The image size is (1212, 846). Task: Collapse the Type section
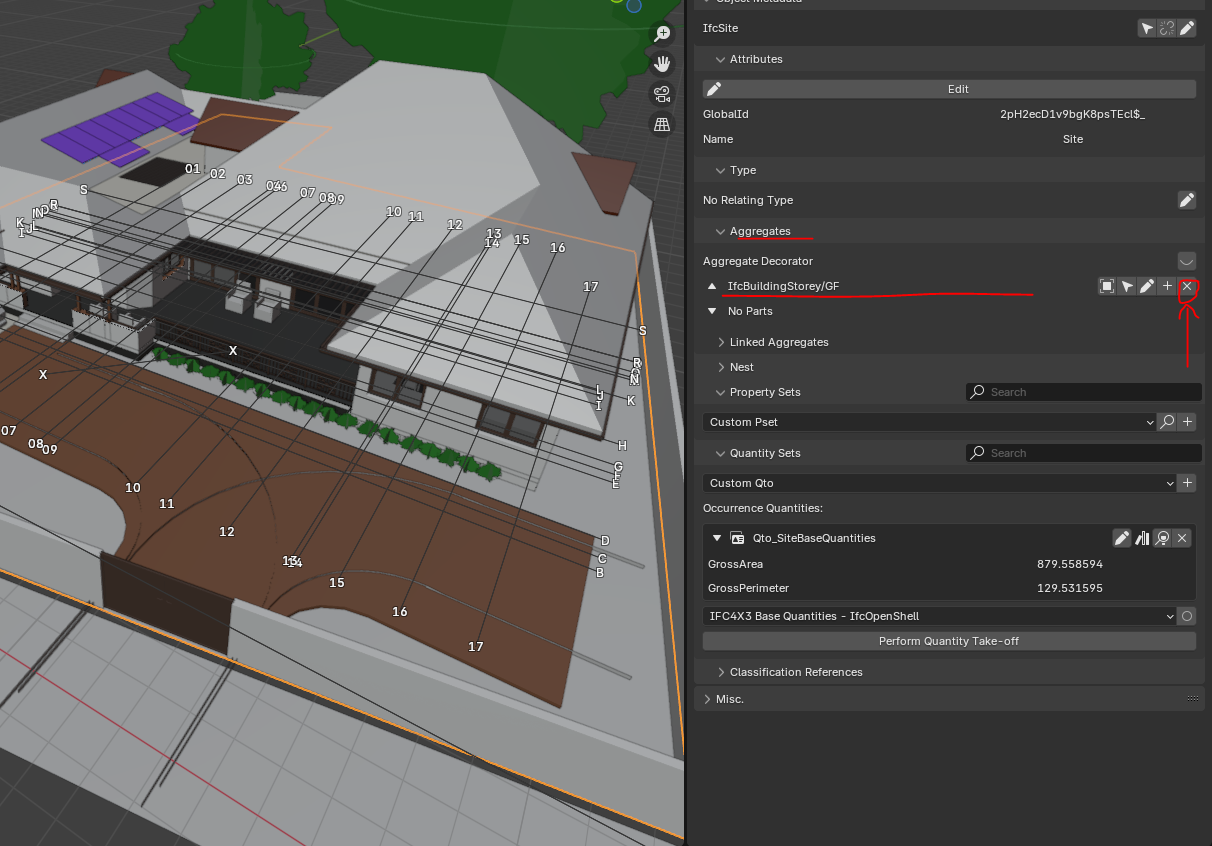(x=720, y=170)
